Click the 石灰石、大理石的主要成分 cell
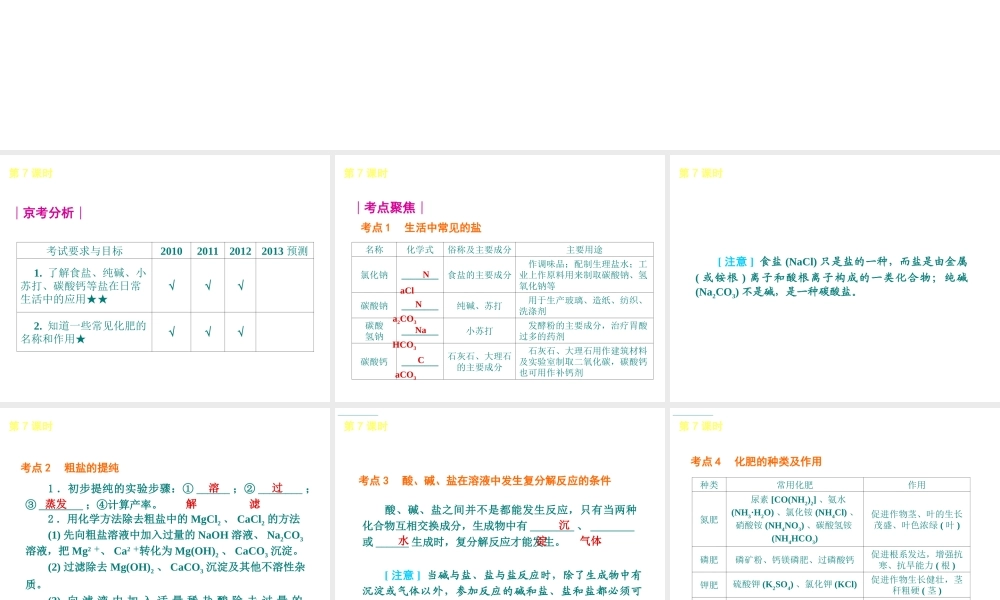This screenshot has height=600, width=1000. click(479, 362)
